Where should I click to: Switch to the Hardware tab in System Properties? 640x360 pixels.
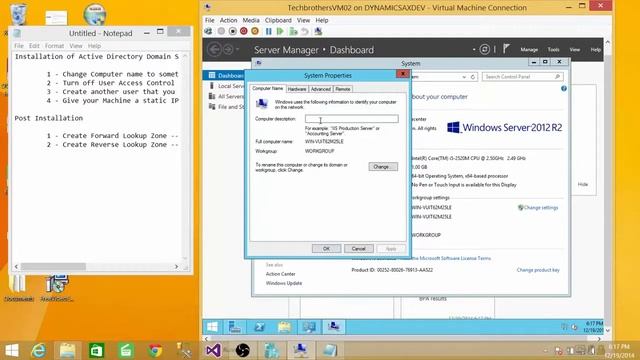pyautogui.click(x=297, y=89)
